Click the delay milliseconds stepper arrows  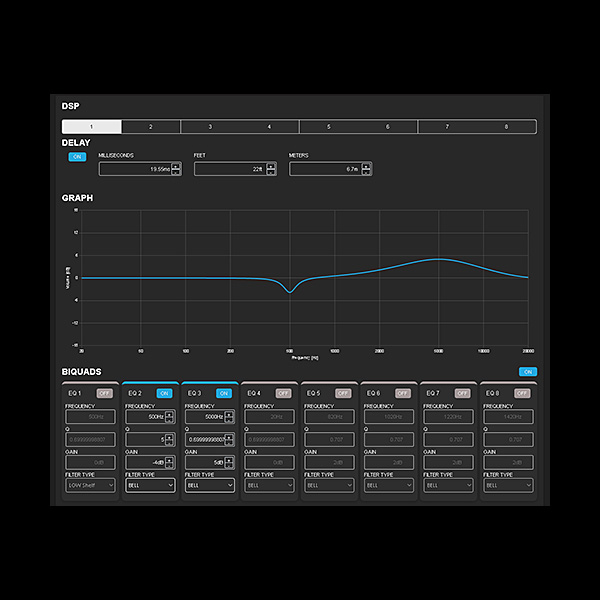point(176,169)
